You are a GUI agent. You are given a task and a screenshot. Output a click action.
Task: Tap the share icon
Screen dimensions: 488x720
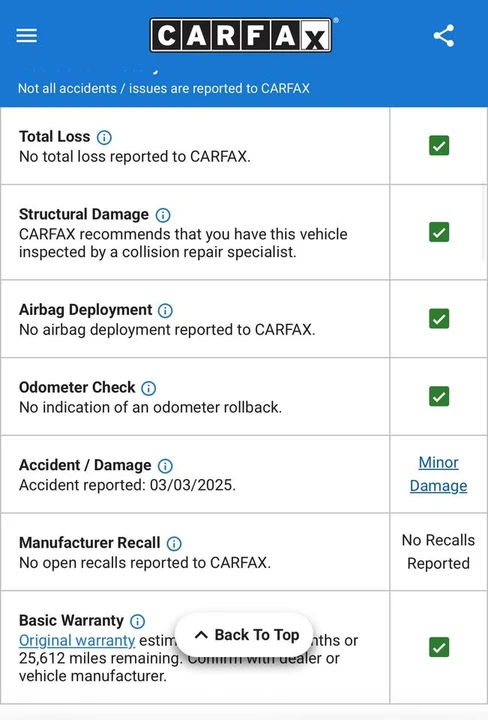coord(443,35)
